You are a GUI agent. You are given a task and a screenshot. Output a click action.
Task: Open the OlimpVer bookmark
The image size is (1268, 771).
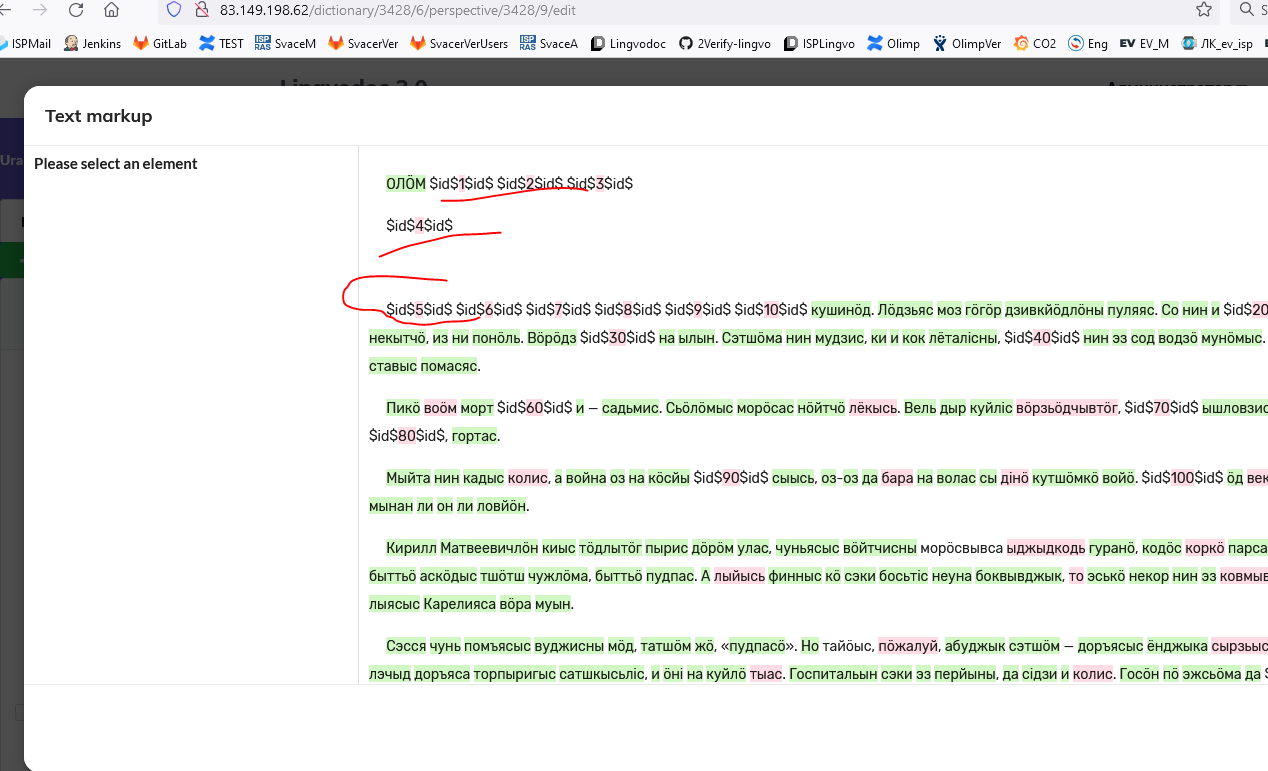tap(967, 43)
